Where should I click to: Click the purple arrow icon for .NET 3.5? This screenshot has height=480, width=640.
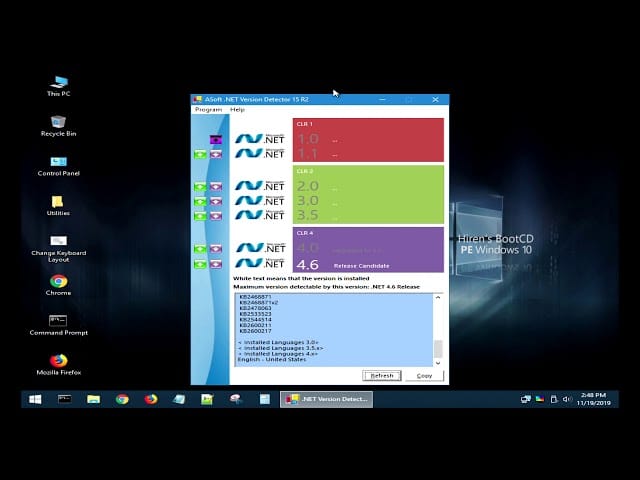coord(216,216)
